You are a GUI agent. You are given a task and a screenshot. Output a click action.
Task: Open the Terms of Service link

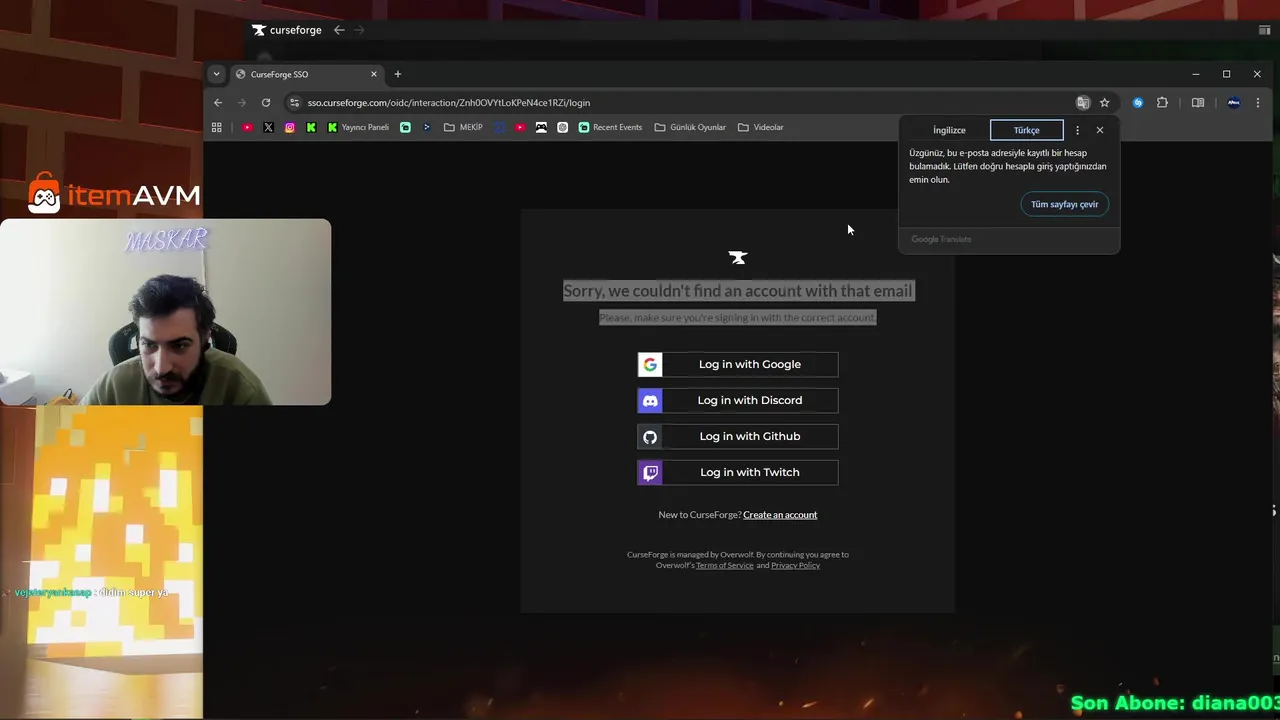tap(725, 566)
